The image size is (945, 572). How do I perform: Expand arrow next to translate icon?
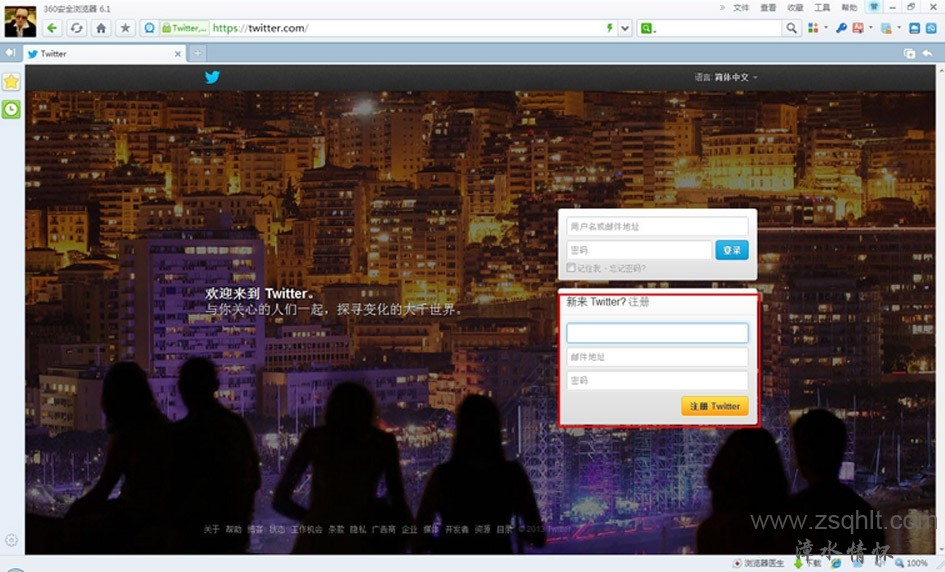pos(871,28)
